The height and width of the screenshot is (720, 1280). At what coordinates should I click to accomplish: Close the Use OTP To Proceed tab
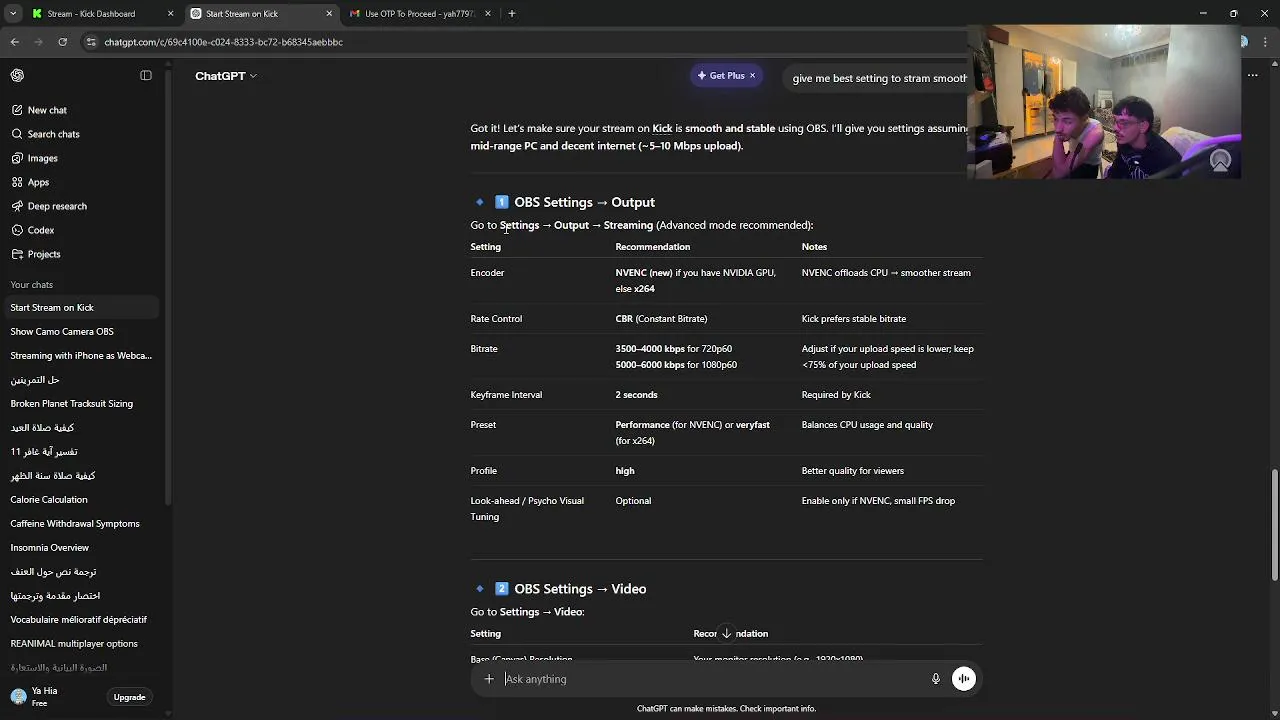pyautogui.click(x=488, y=14)
